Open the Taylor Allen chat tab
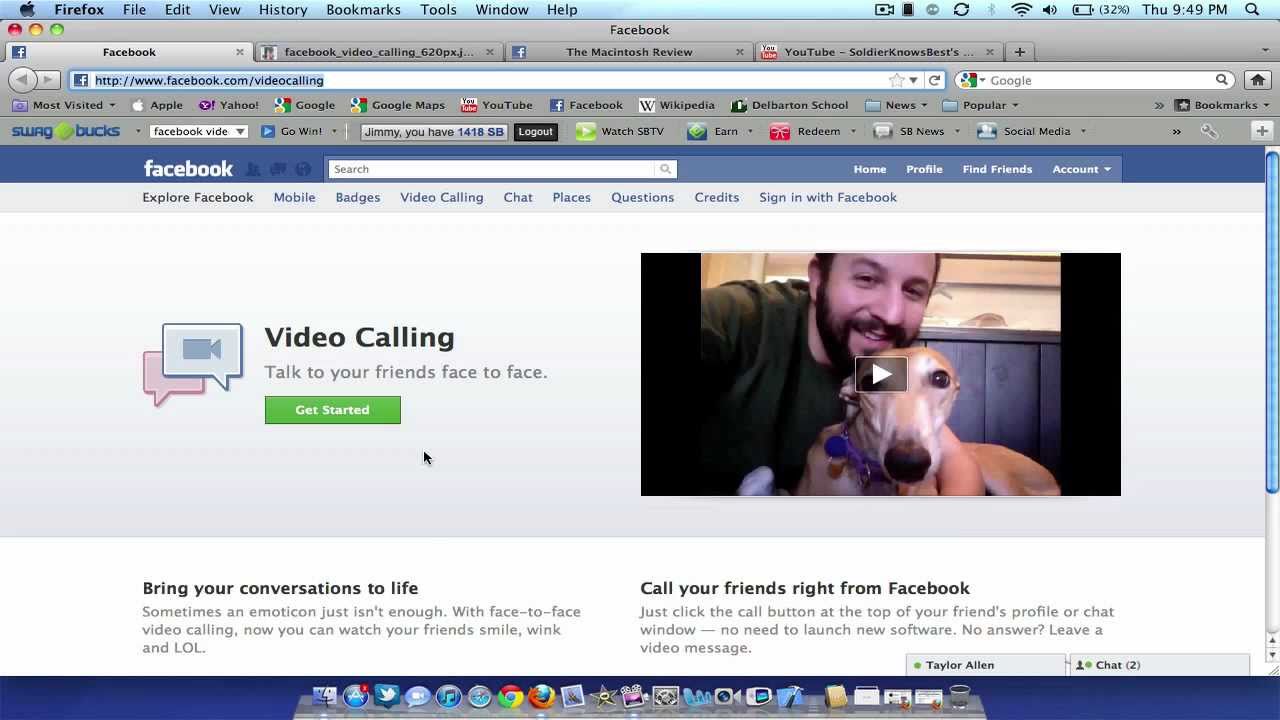The image size is (1280, 720). pos(986,665)
